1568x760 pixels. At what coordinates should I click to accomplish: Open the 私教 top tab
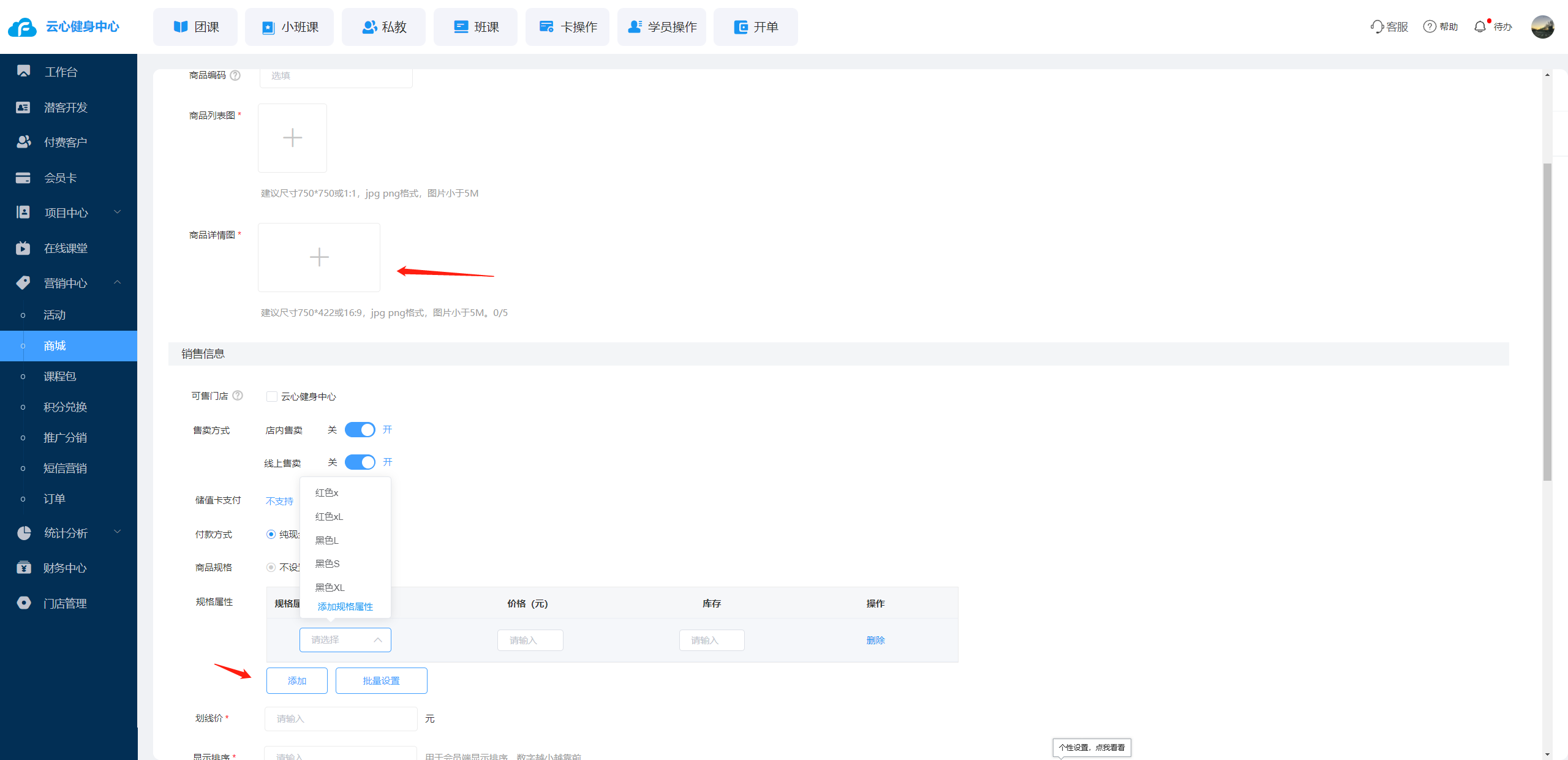coord(383,27)
